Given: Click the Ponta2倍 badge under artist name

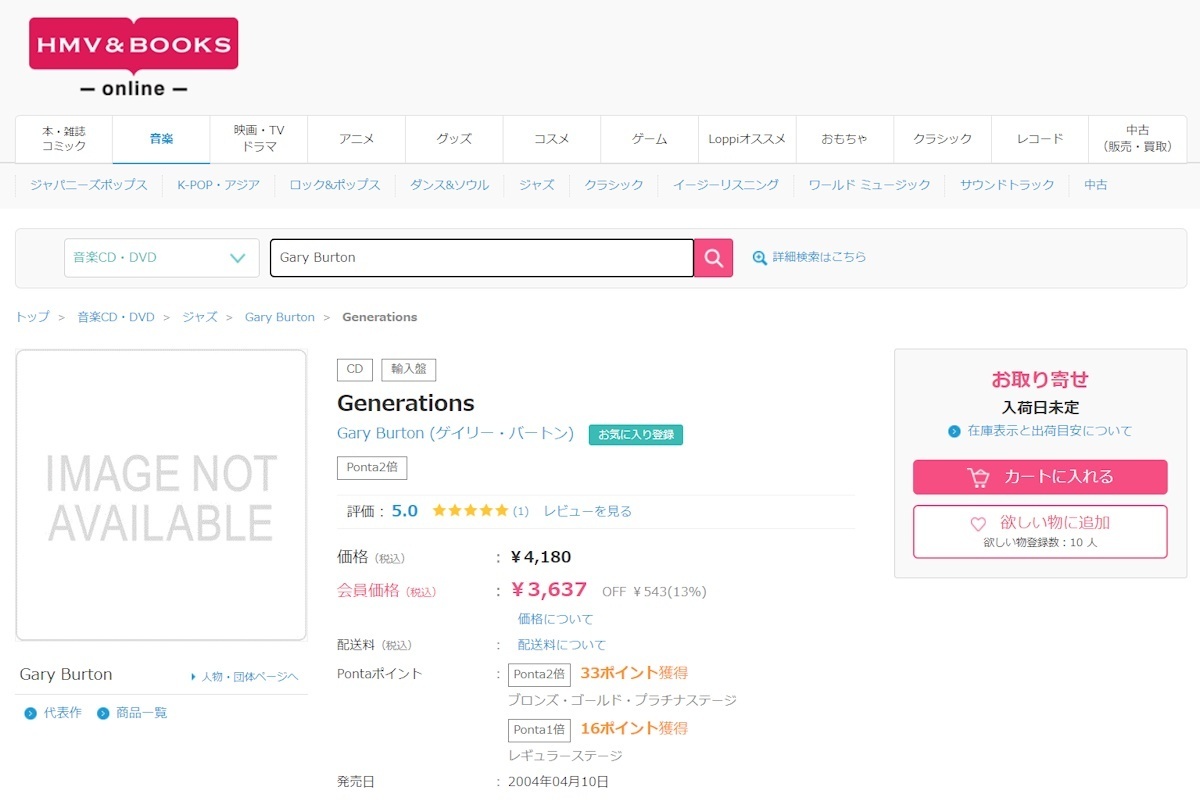Looking at the screenshot, I should 372,468.
